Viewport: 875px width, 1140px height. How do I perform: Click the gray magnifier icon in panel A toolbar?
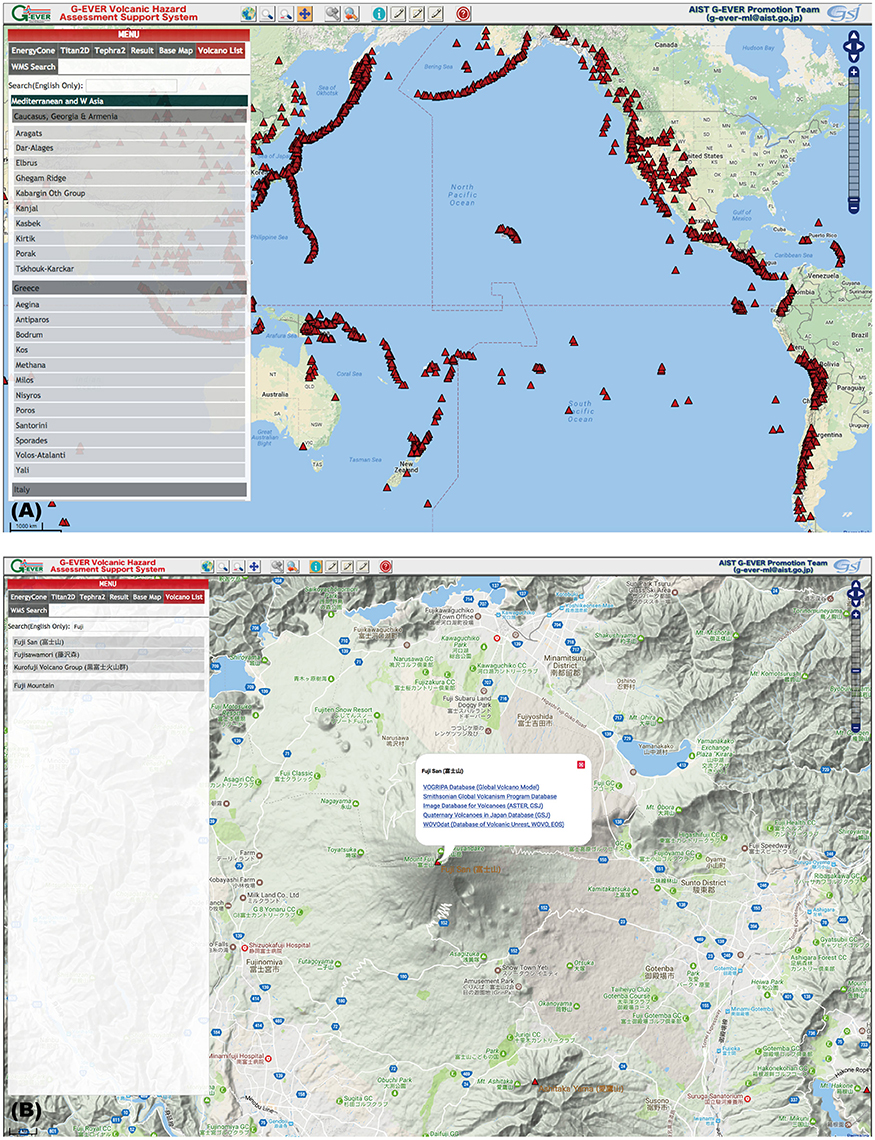click(x=333, y=13)
